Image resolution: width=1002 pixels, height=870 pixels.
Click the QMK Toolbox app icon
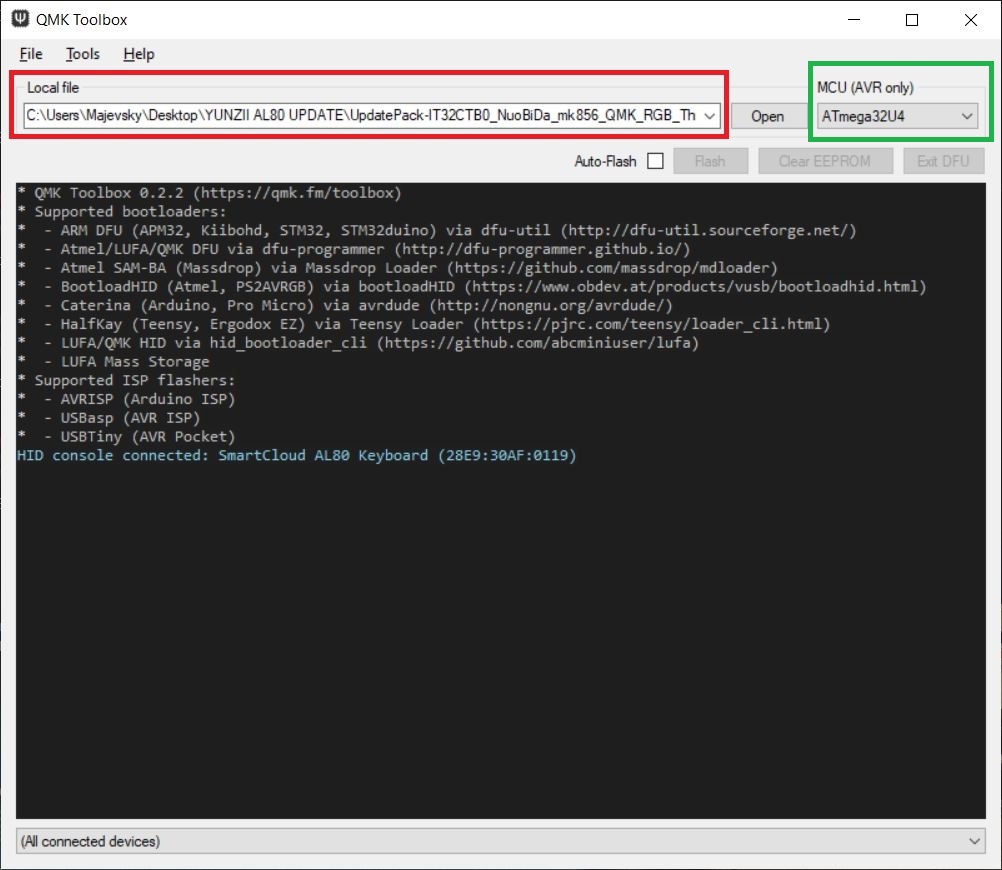click(x=20, y=19)
